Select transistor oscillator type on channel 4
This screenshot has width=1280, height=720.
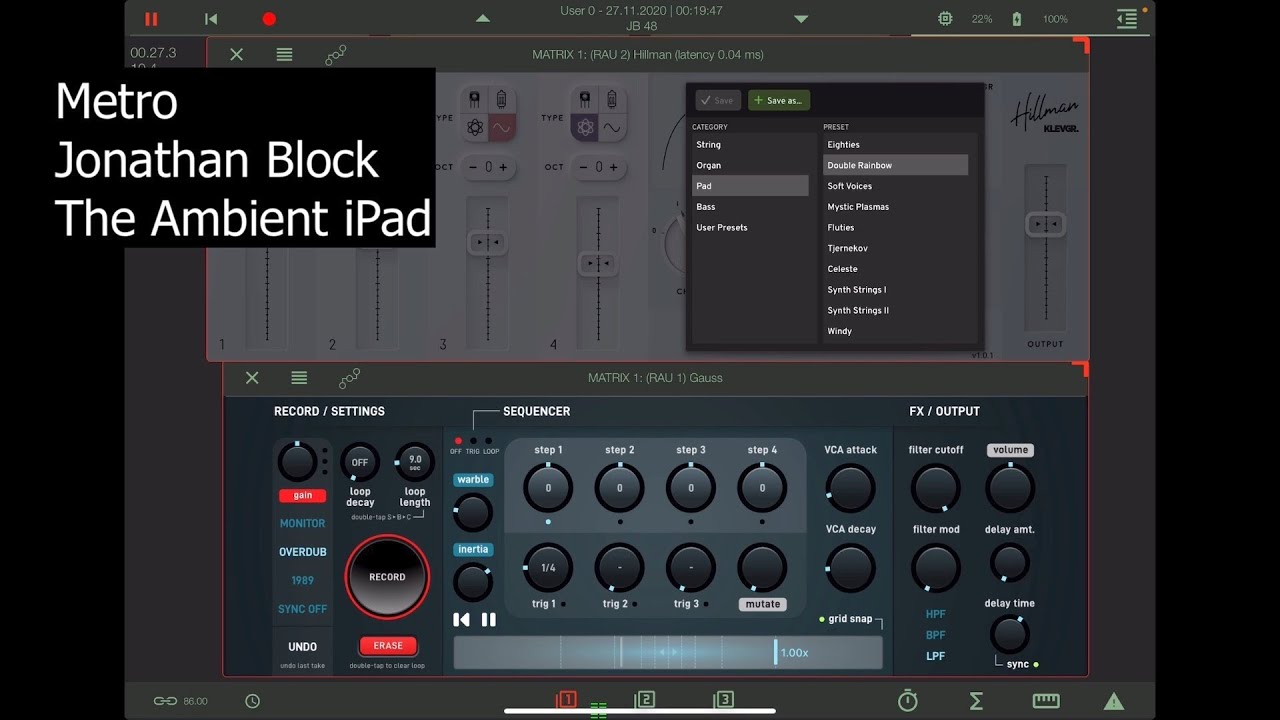585,100
